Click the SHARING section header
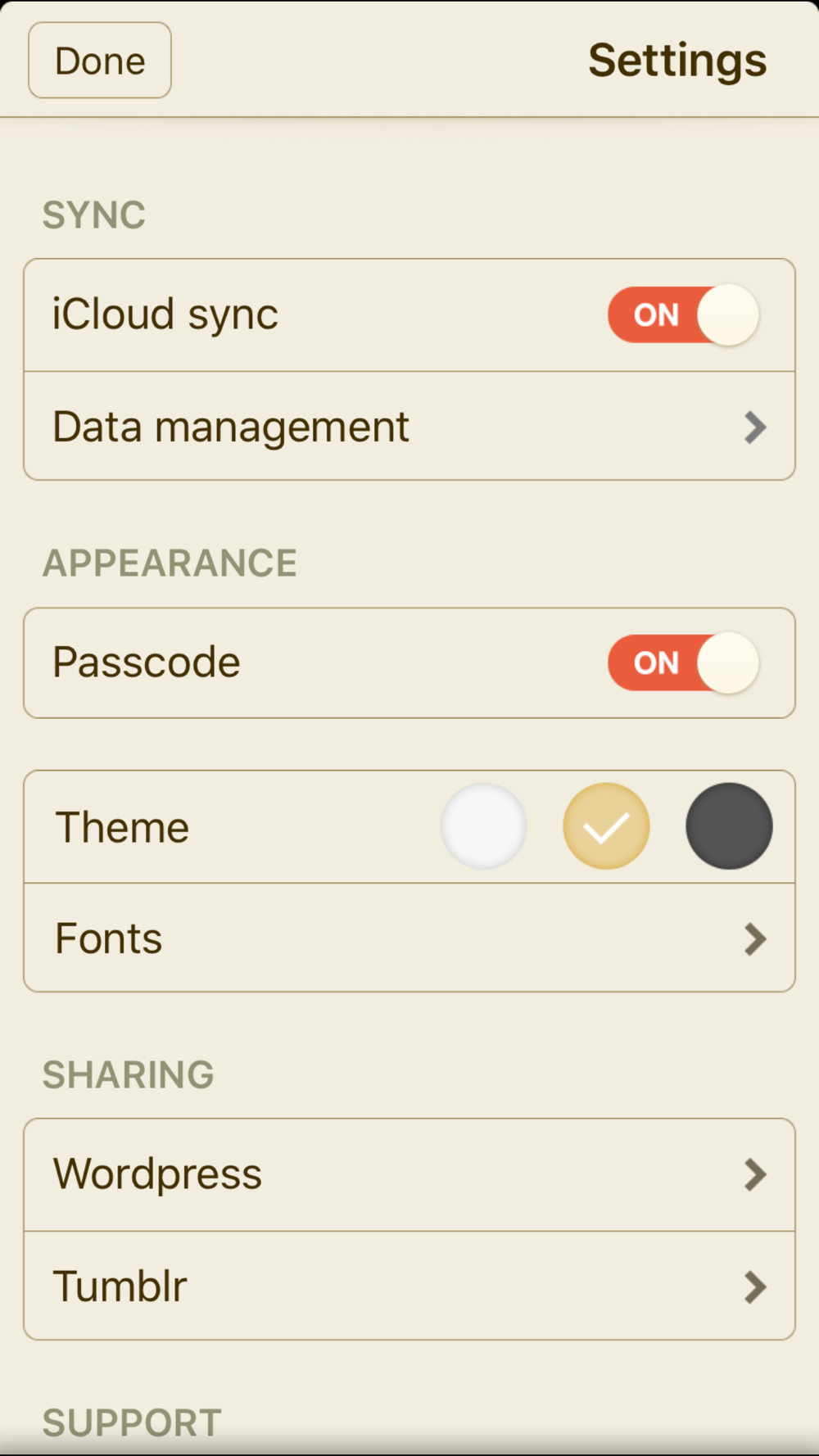The height and width of the screenshot is (1456, 819). [x=129, y=1074]
